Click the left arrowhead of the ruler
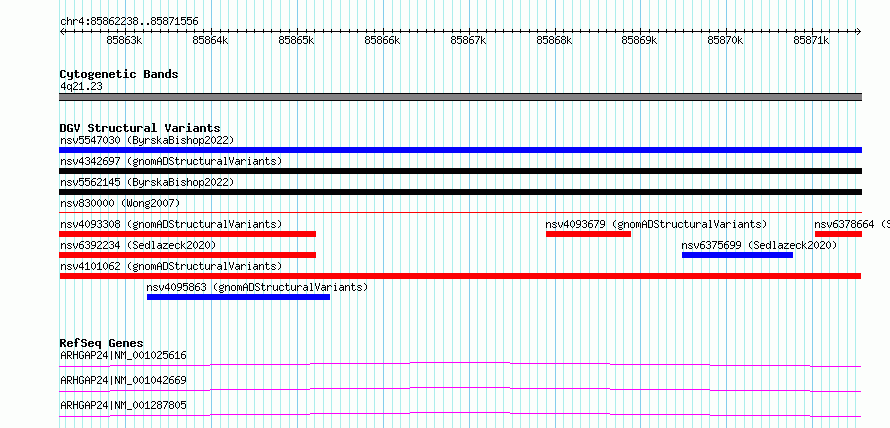The image size is (890, 428). [62, 31]
